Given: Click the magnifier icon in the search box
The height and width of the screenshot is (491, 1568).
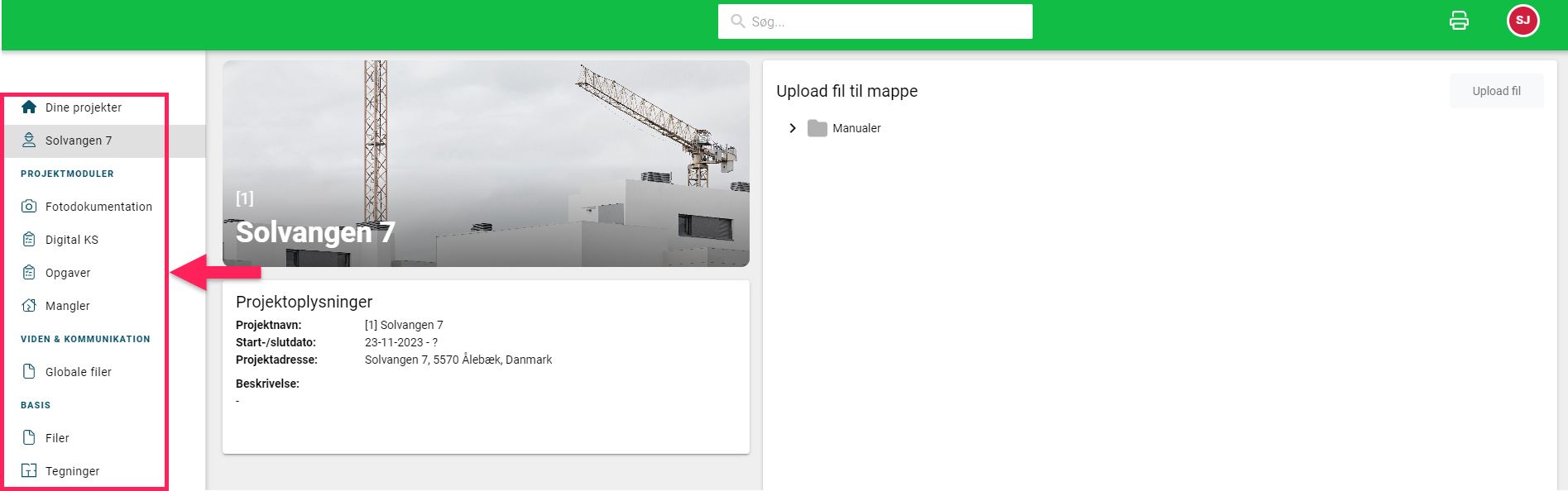Looking at the screenshot, I should pos(737,21).
